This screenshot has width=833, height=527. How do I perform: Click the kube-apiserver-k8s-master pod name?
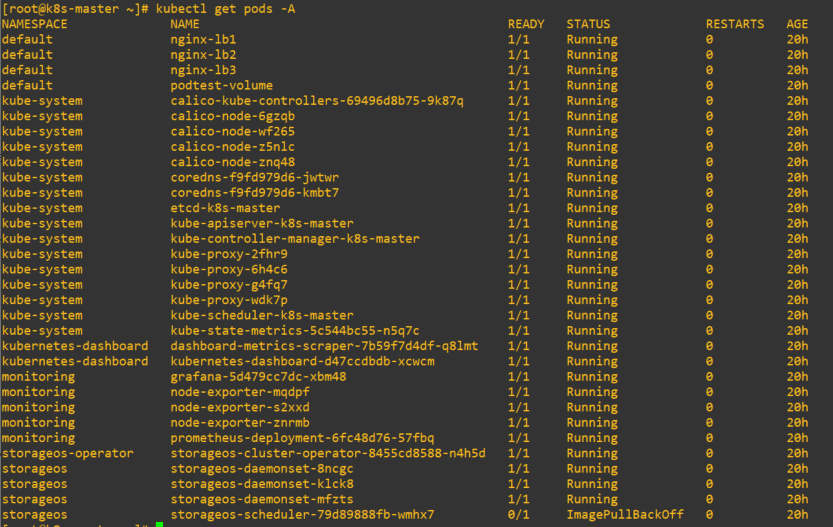click(x=262, y=223)
